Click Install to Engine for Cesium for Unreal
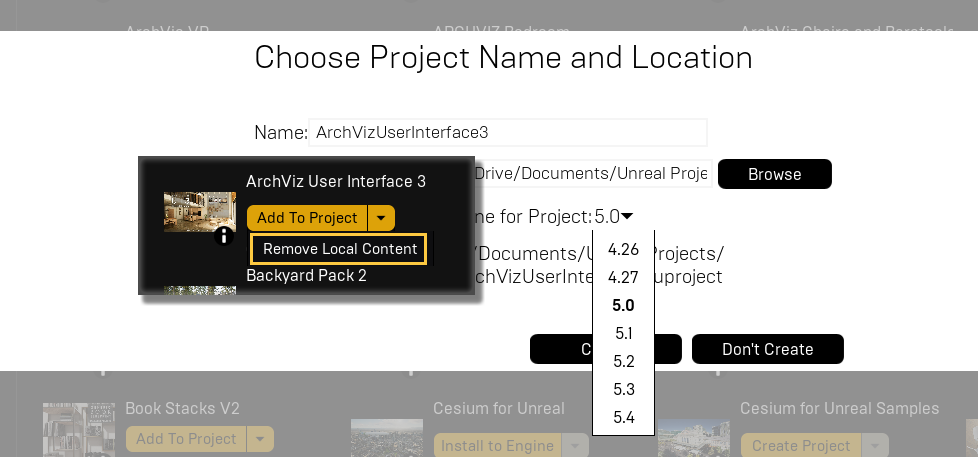978x457 pixels. point(497,446)
